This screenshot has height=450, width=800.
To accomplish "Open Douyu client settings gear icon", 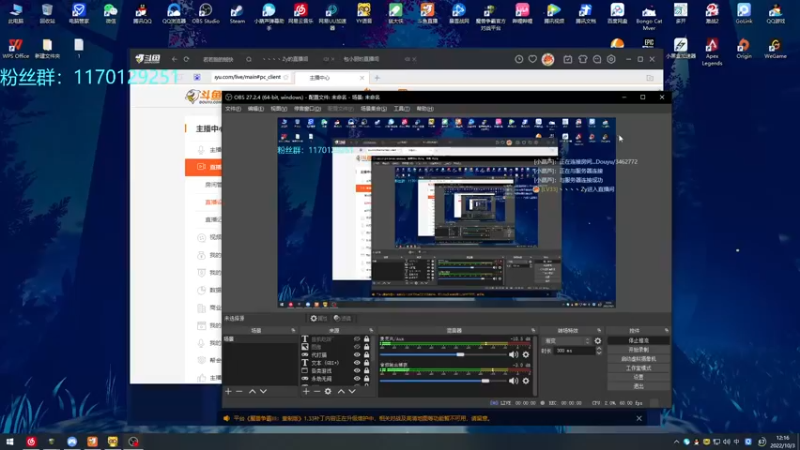I will point(611,59).
